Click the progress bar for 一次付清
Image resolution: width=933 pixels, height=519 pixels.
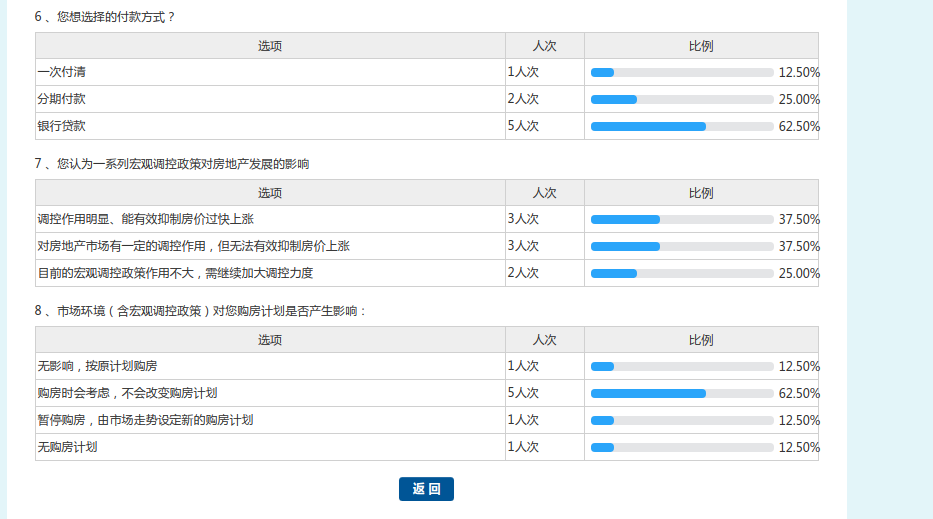pos(682,73)
